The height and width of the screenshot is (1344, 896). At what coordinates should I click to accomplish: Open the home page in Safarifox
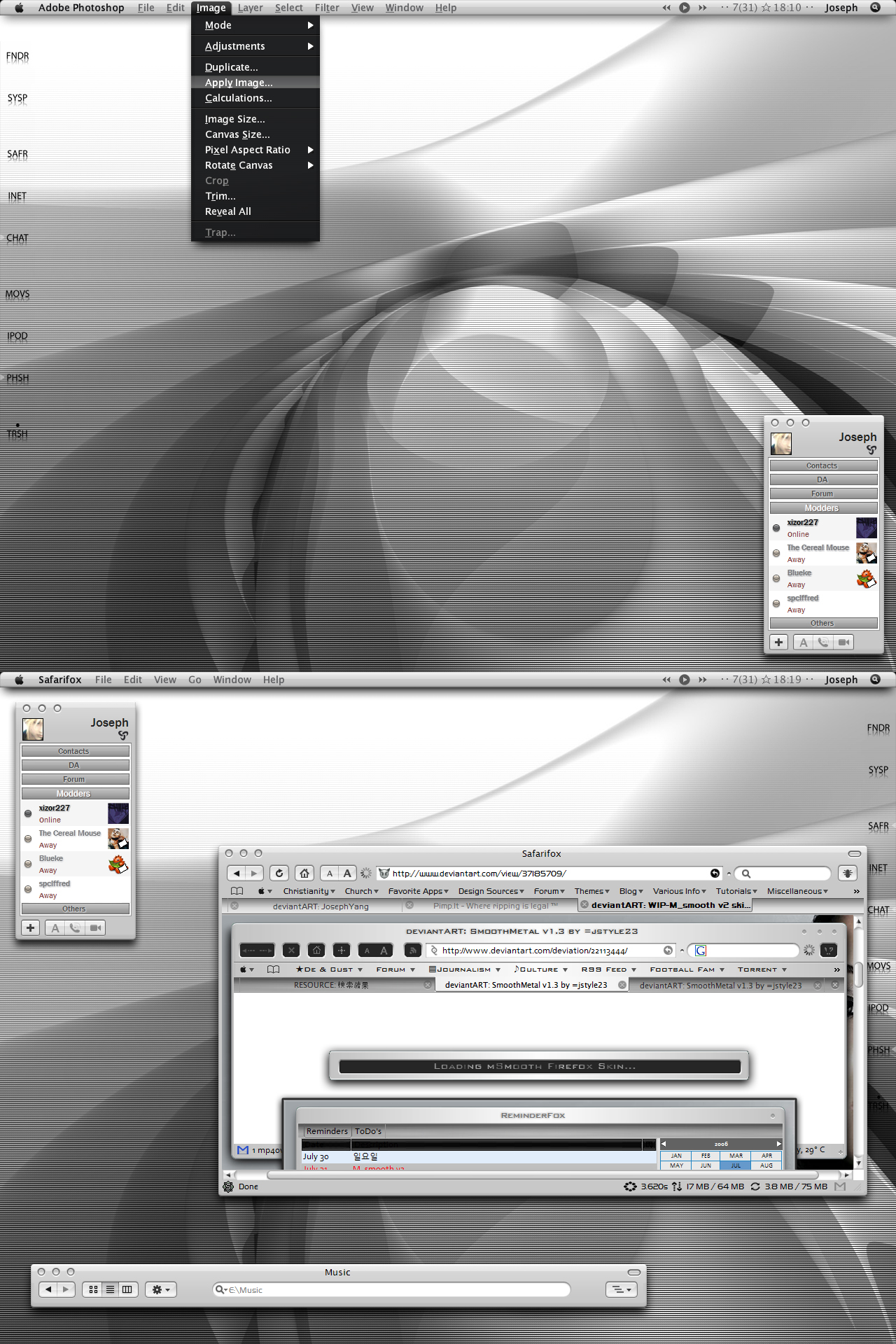(x=304, y=873)
